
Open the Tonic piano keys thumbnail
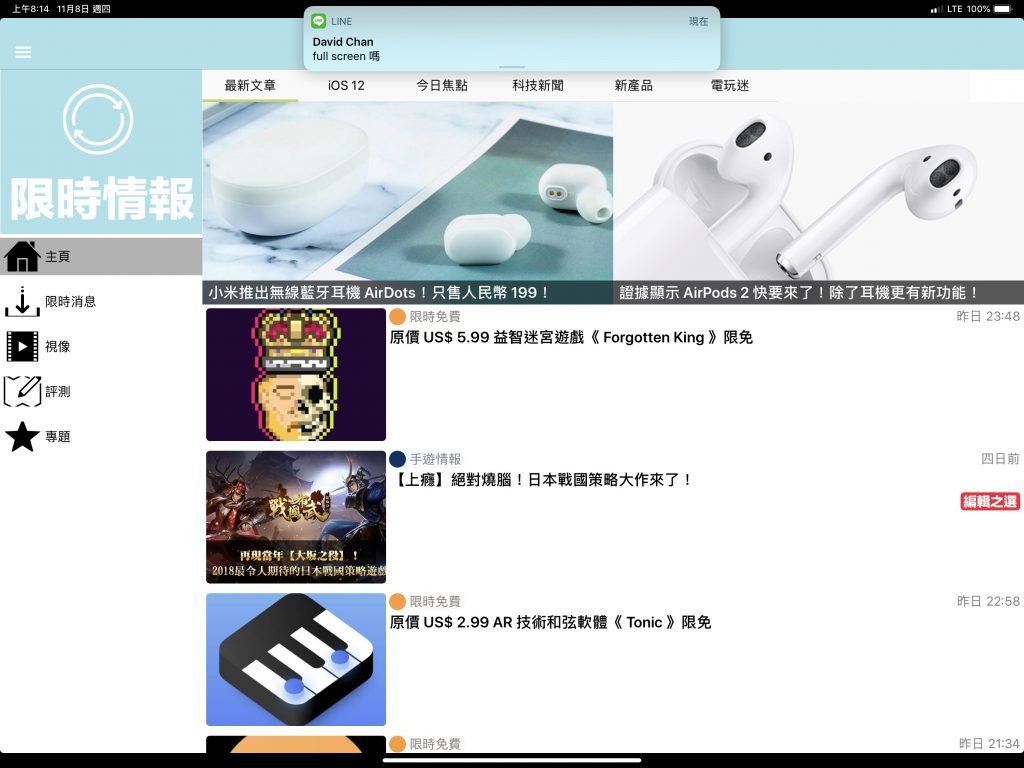point(296,659)
